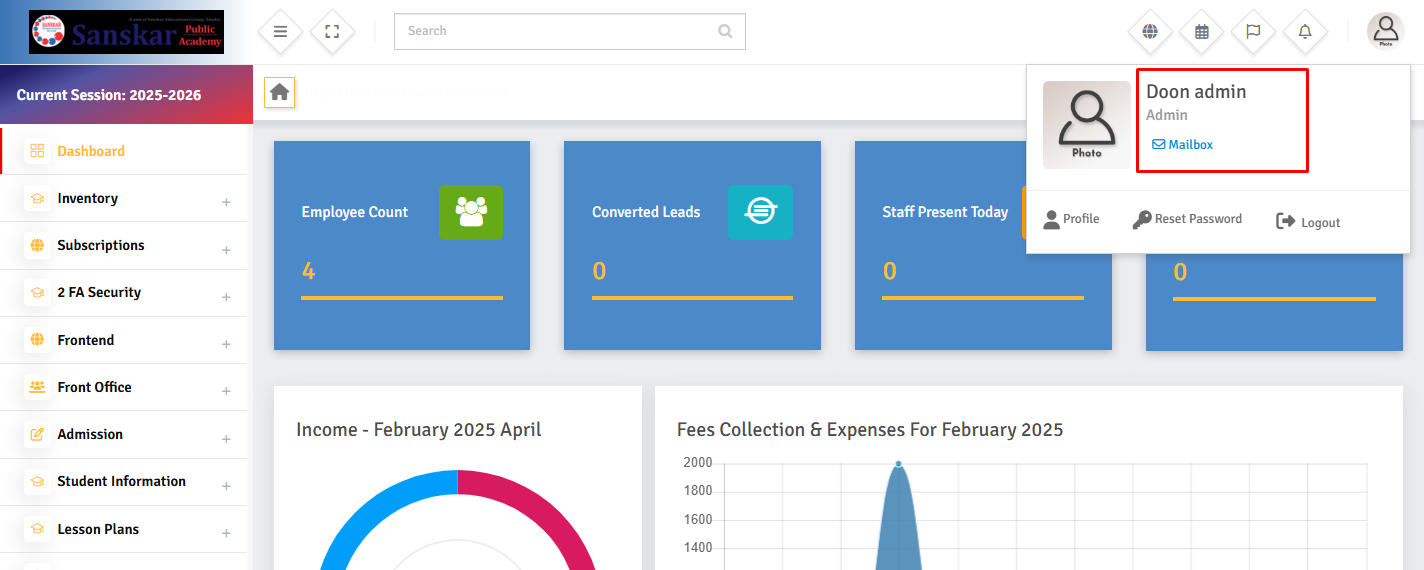The width and height of the screenshot is (1424, 570).
Task: Click the fullscreen expand icon
Action: 332,32
